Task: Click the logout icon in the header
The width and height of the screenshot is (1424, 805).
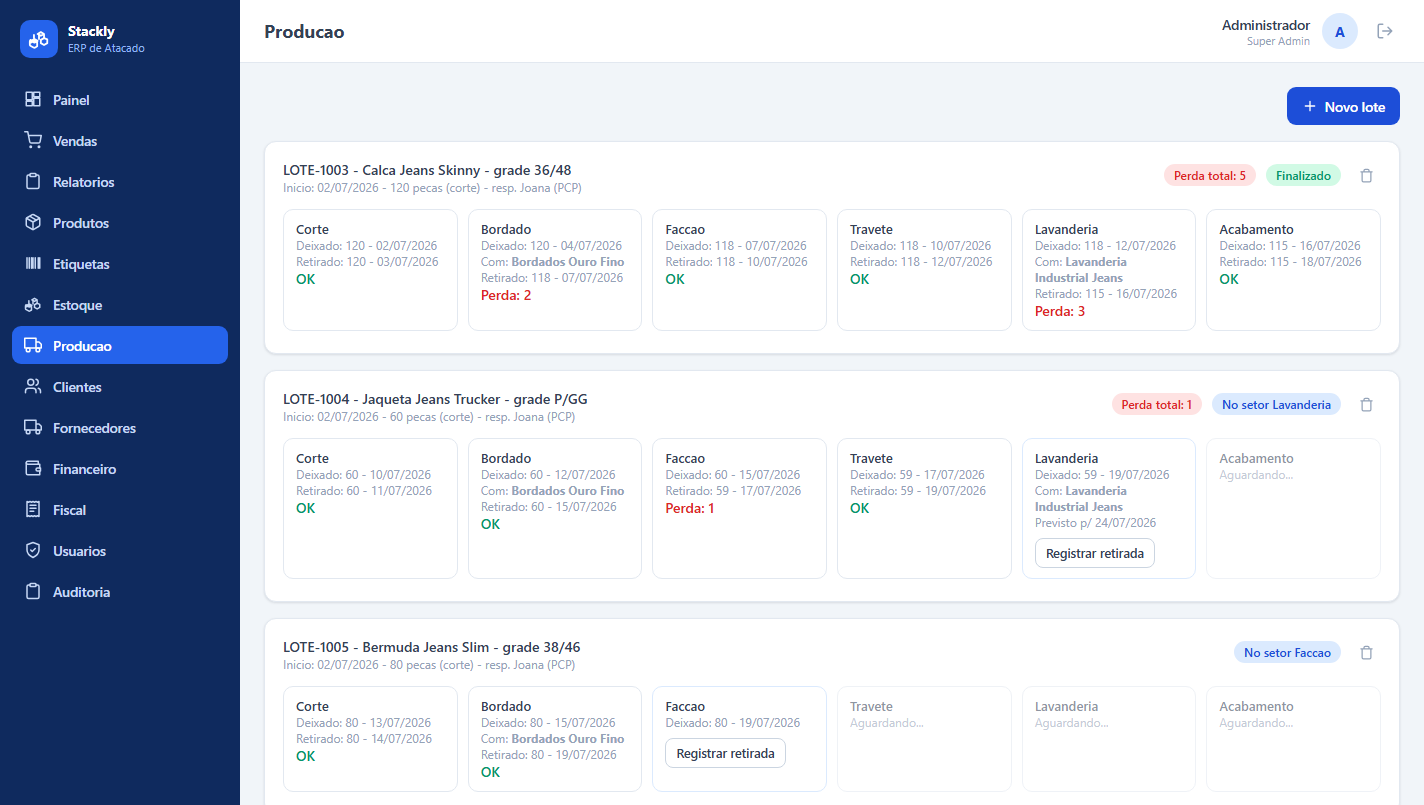Action: (1385, 31)
